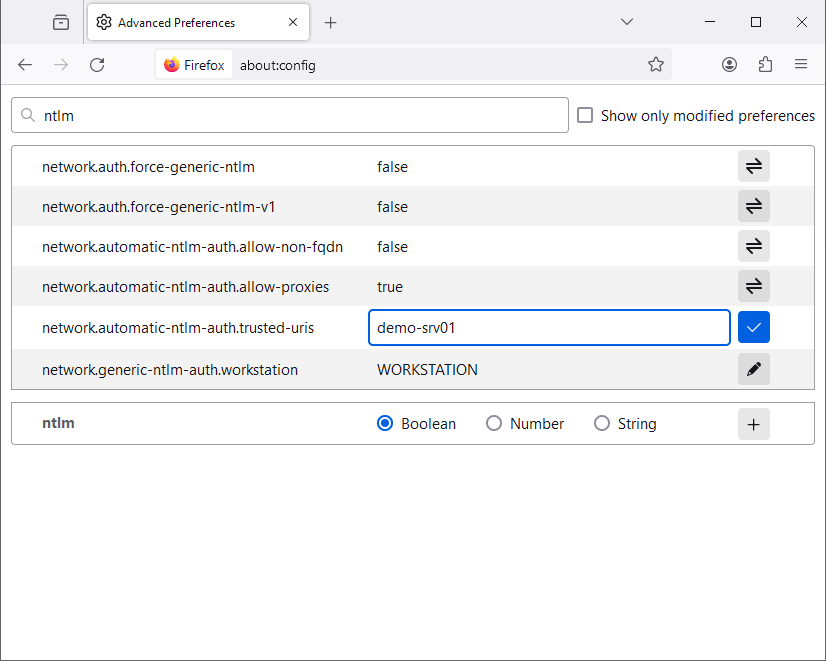Viewport: 826px width, 661px height.
Task: Click the trusted-uris text field
Action: (x=548, y=328)
